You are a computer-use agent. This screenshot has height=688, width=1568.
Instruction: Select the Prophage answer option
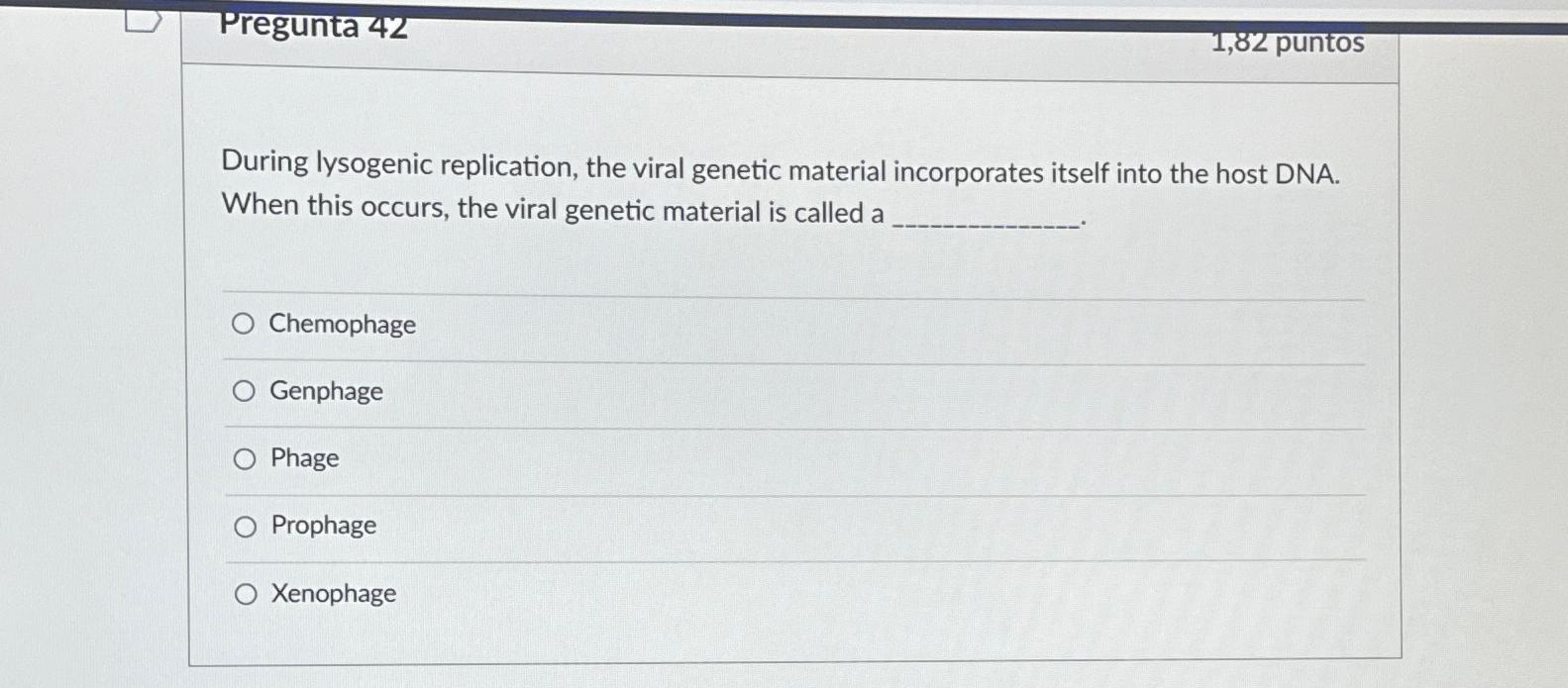244,526
